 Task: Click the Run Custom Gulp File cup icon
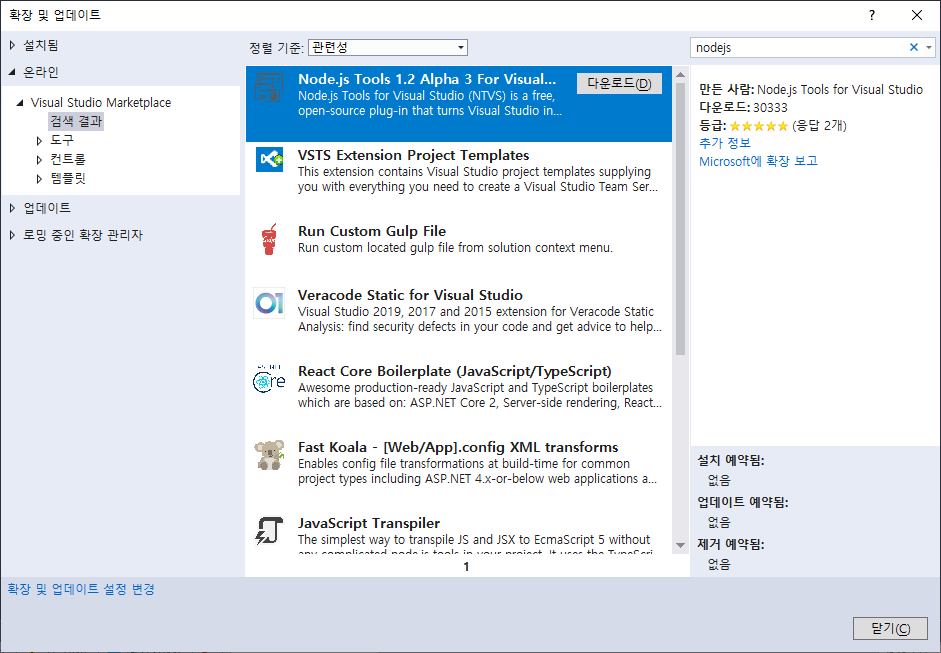[x=269, y=239]
